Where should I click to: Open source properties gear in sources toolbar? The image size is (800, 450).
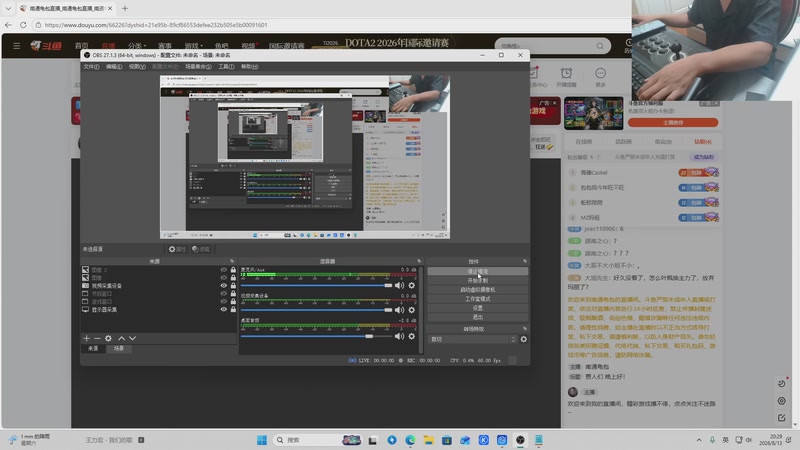(x=108, y=338)
